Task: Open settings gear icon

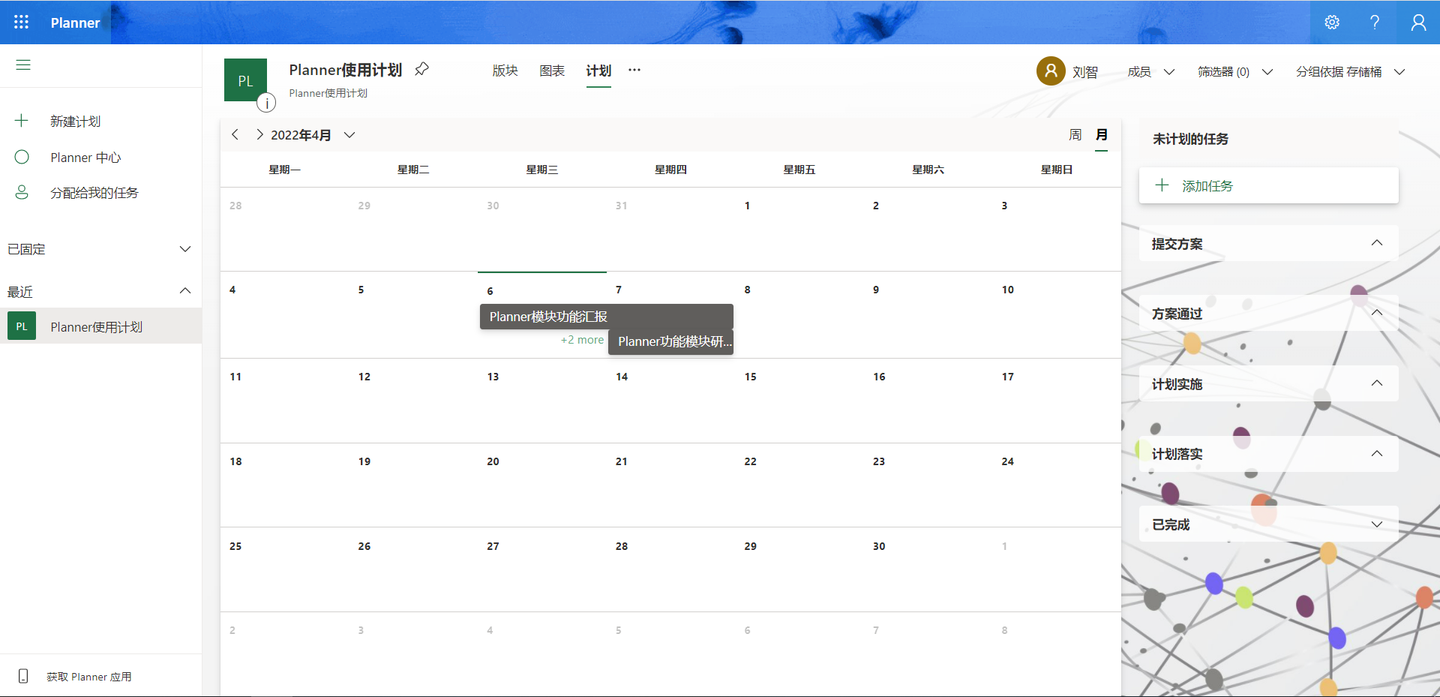Action: click(1332, 22)
